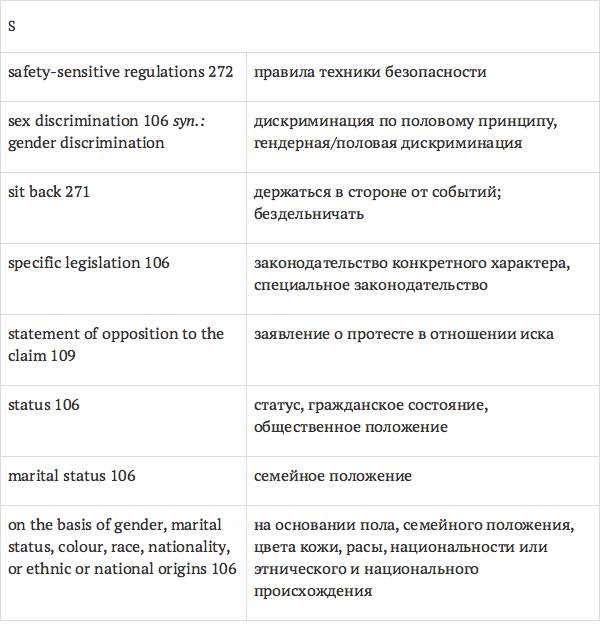The height and width of the screenshot is (641, 600).
Task: Select the sex discrimination 106 entry
Action: [88, 121]
